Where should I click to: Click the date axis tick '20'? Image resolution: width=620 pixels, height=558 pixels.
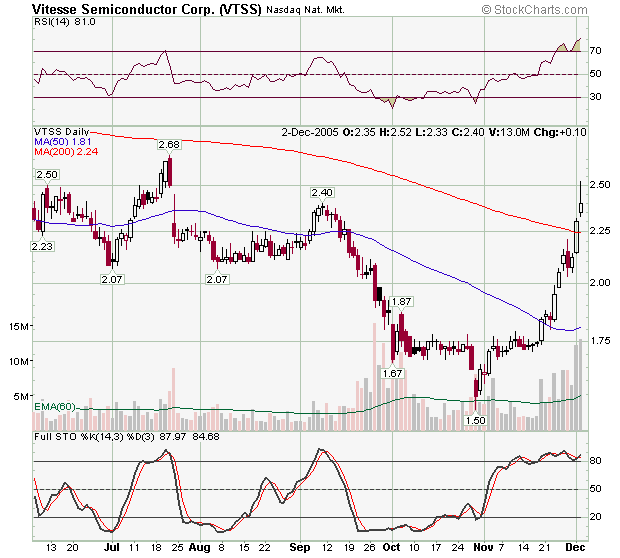pos(72,548)
